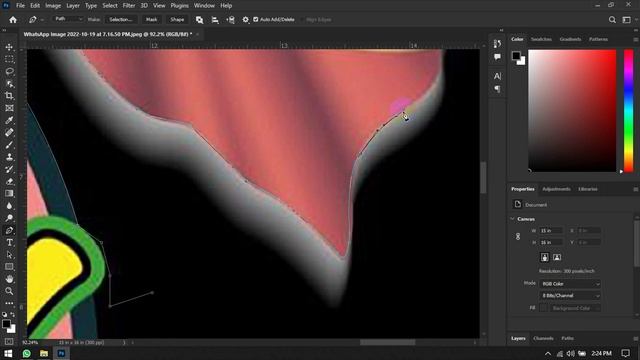
Task: Select the Brush tool
Action: pos(9,145)
